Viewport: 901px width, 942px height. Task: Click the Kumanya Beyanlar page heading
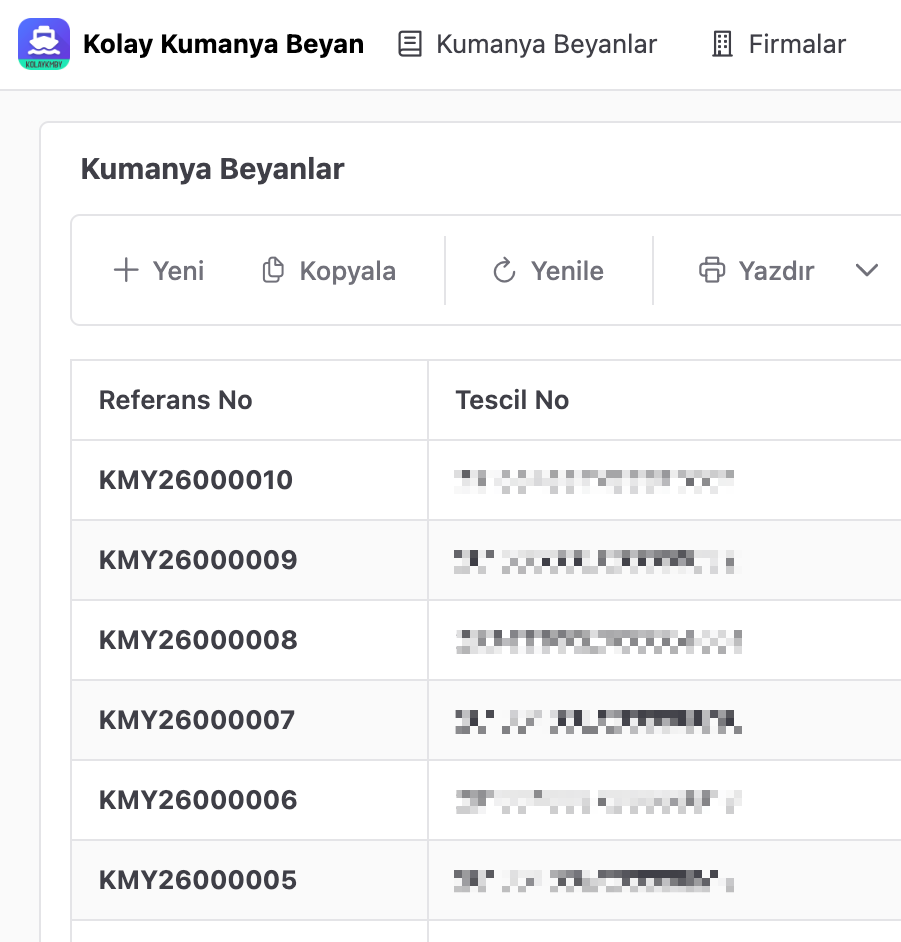pyautogui.click(x=212, y=169)
